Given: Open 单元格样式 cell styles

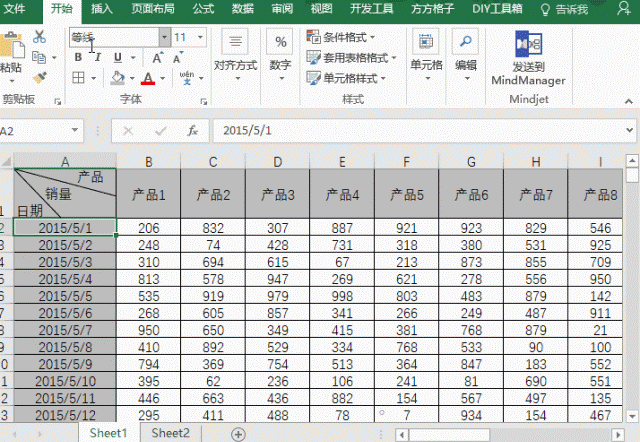Looking at the screenshot, I should pos(346,78).
